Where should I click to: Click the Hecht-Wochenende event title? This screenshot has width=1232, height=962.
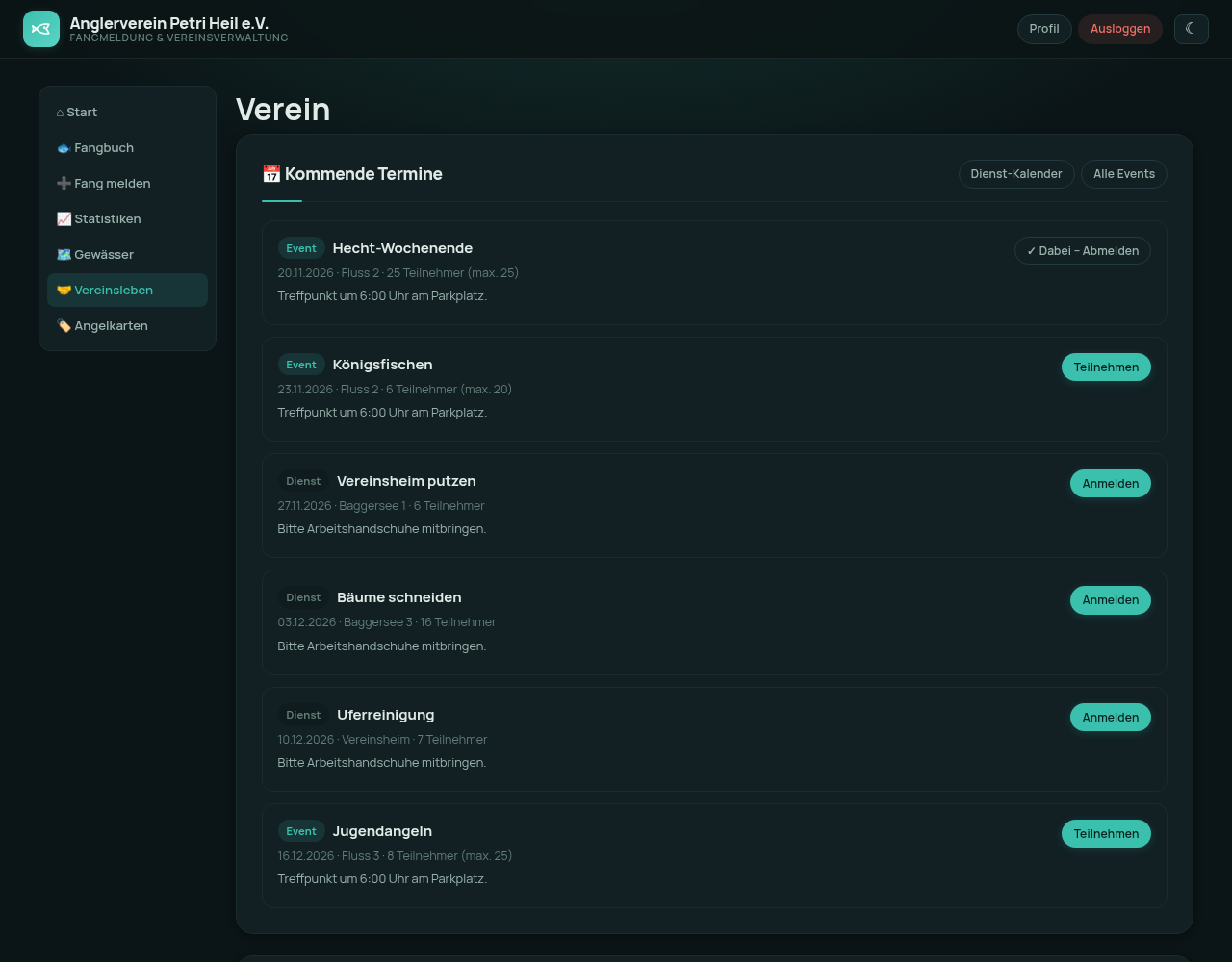(x=402, y=248)
